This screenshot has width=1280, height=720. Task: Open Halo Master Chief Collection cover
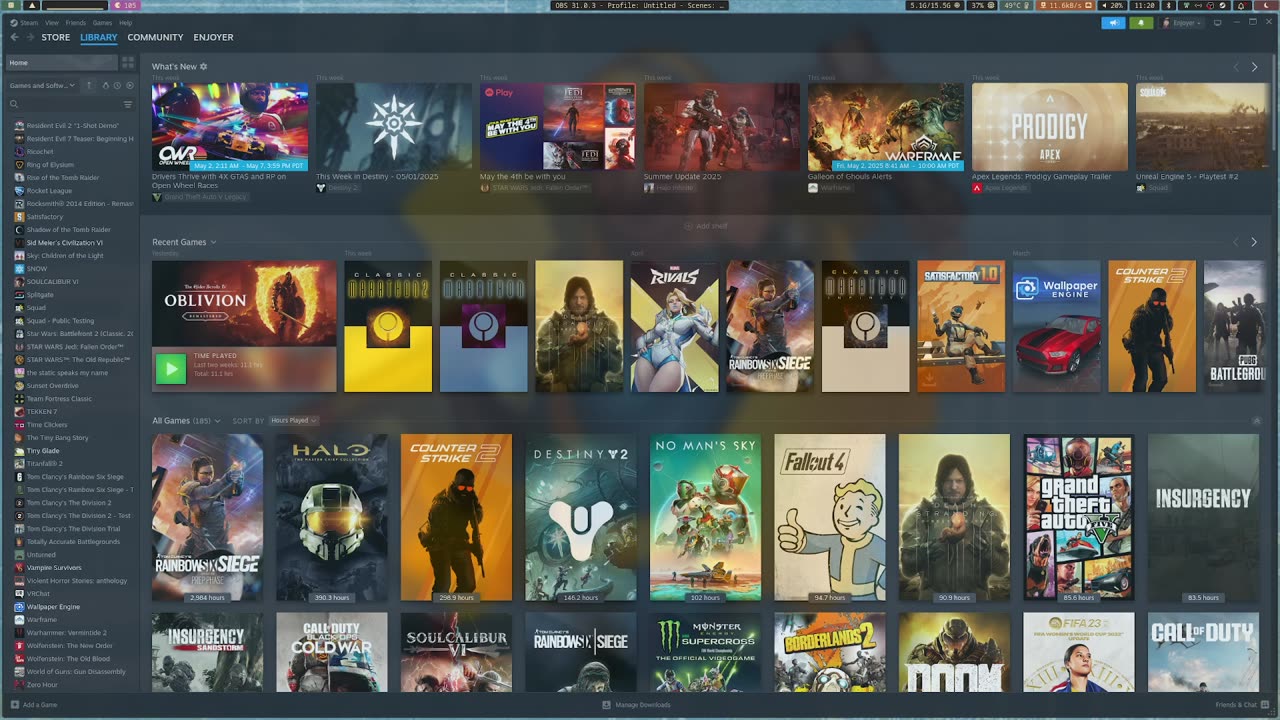(x=332, y=518)
